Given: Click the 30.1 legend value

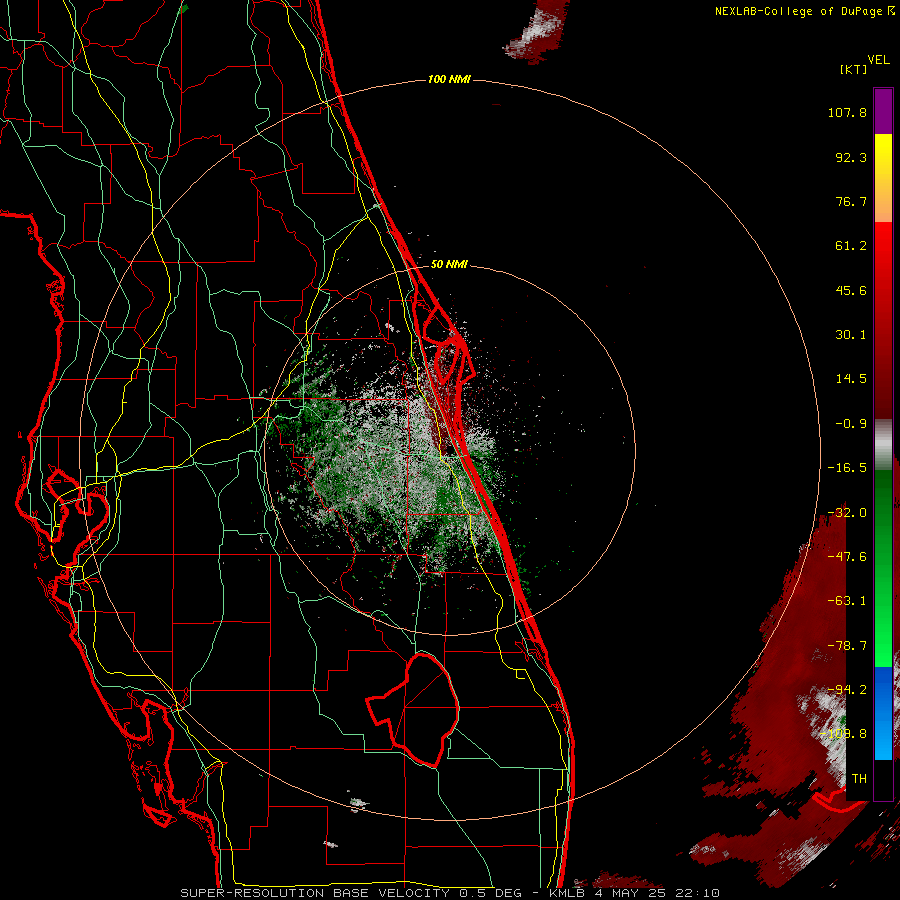Looking at the screenshot, I should [851, 335].
